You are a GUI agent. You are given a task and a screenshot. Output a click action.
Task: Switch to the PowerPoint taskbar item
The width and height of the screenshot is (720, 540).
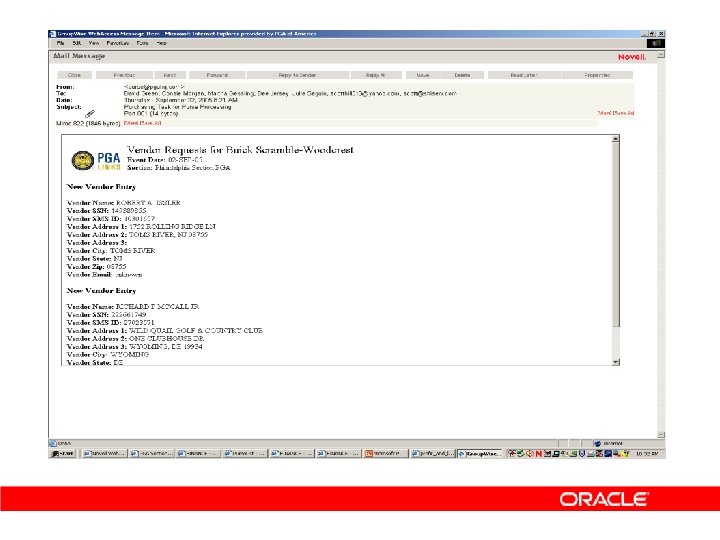coord(386,454)
